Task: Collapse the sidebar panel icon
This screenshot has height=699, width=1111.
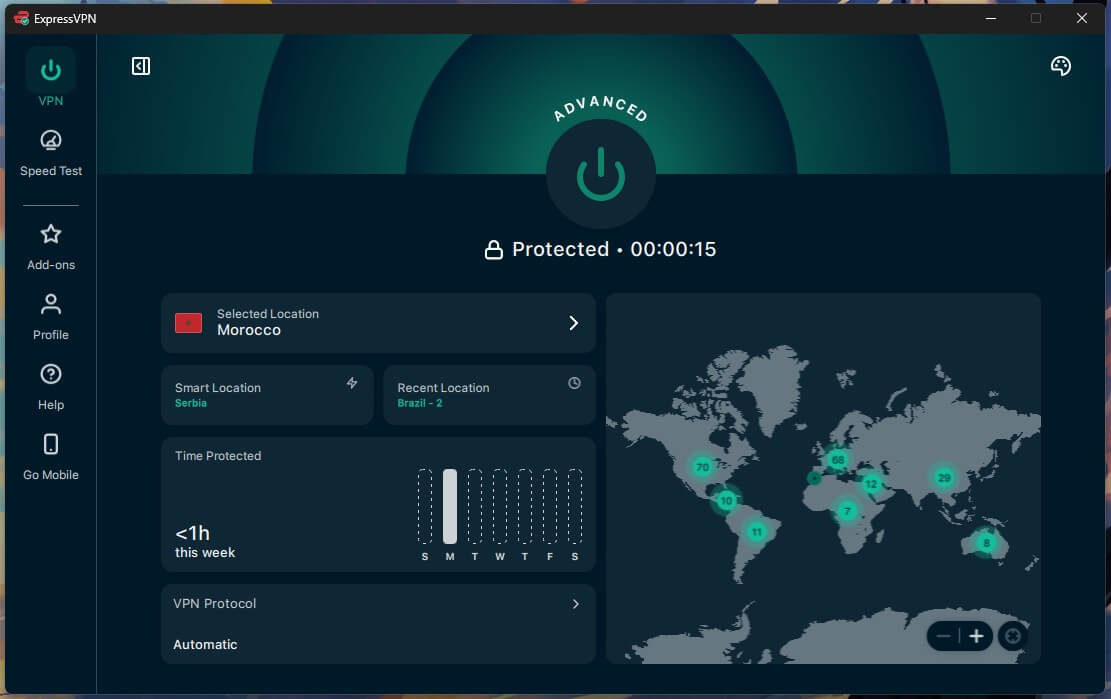Action: (x=140, y=66)
